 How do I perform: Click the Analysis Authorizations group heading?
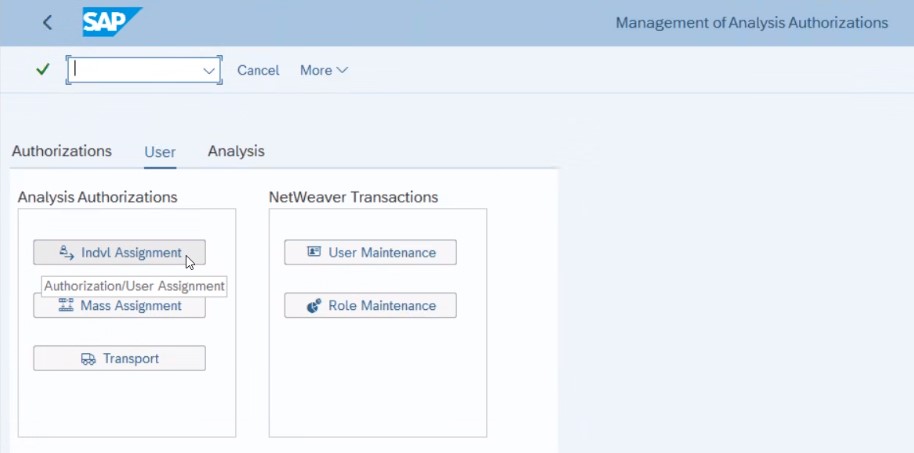click(x=97, y=197)
